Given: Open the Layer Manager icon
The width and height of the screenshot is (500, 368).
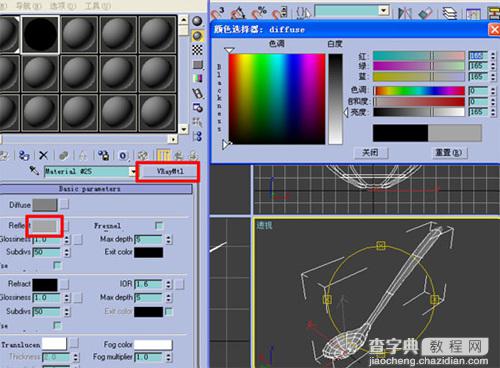Looking at the screenshot, I should (x=450, y=13).
